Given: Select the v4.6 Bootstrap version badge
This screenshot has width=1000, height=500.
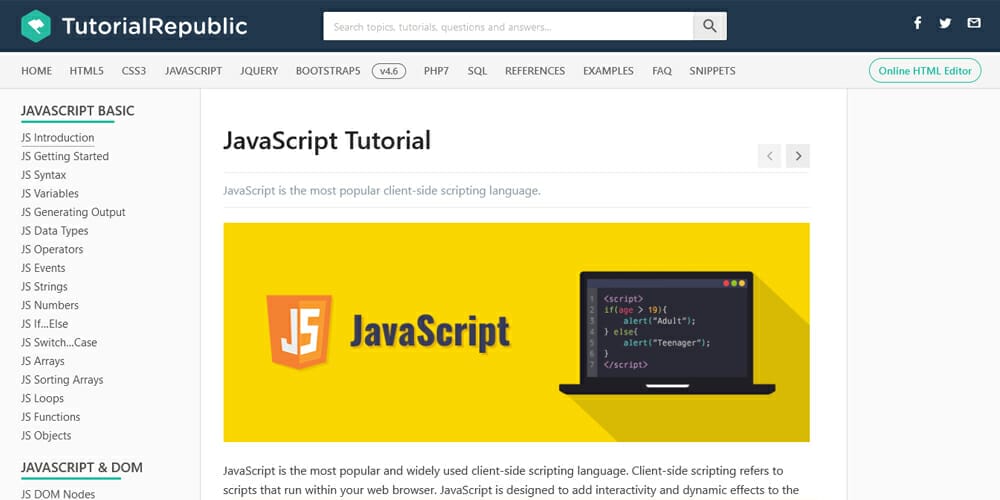Looking at the screenshot, I should 388,71.
